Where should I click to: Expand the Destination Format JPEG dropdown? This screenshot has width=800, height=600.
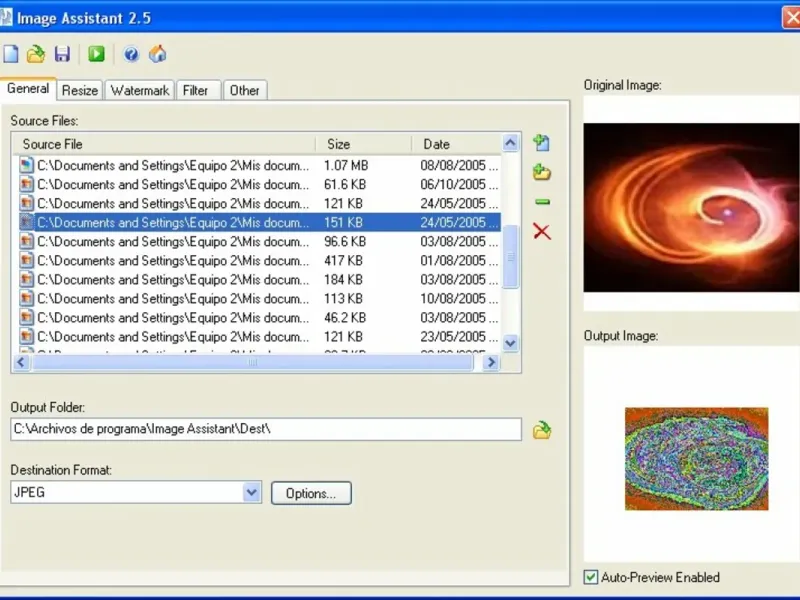(252, 492)
